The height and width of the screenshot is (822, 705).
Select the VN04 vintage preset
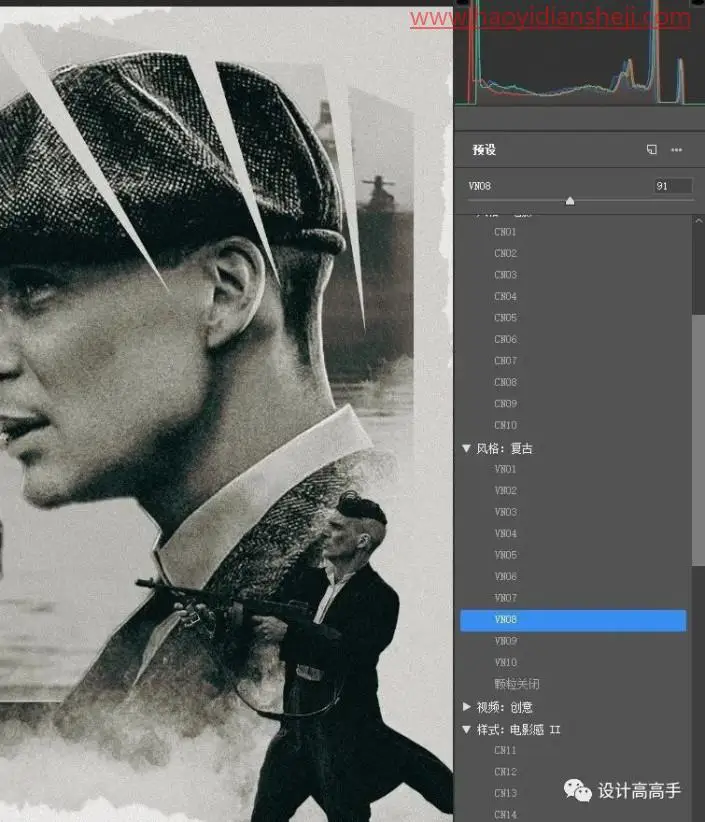click(x=505, y=534)
